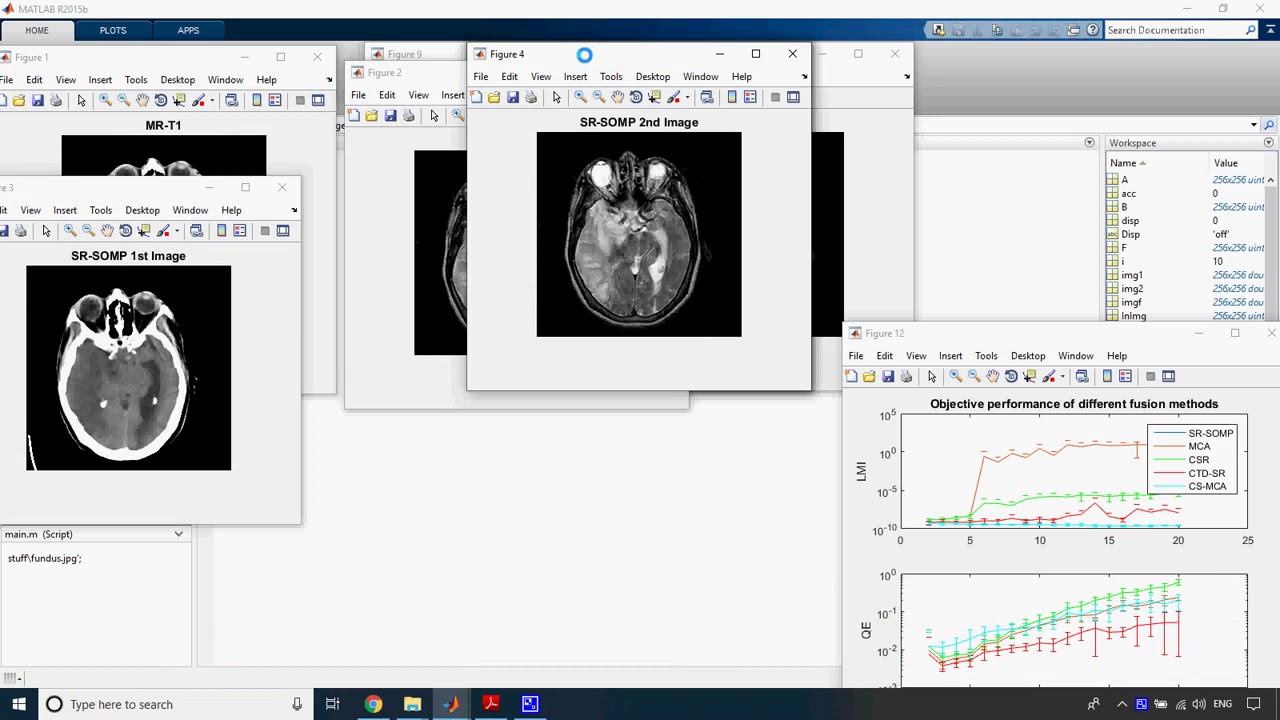
Task: Select Data Cursor tool in Figure 3
Action: (x=145, y=231)
